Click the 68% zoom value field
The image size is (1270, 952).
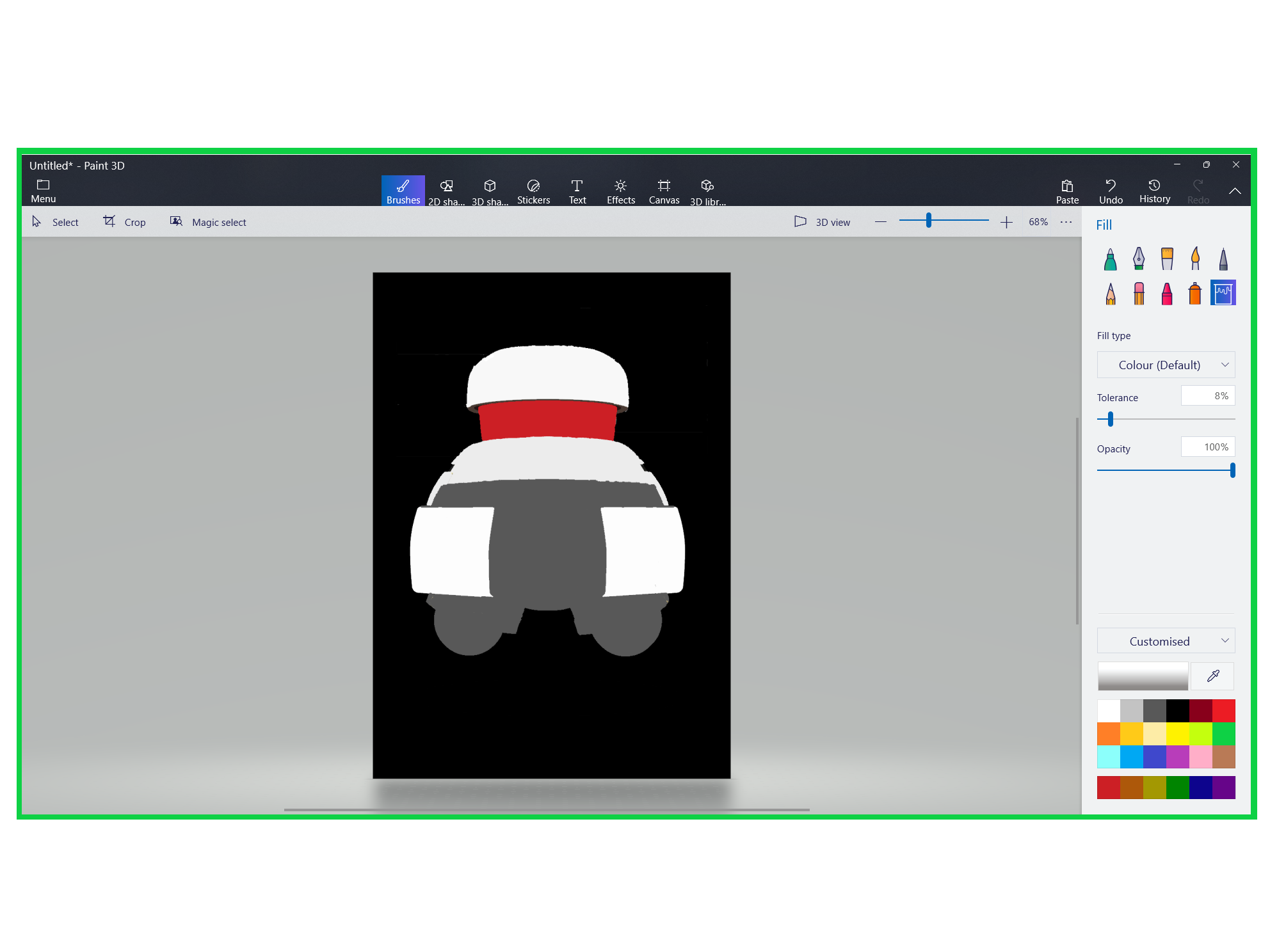[x=1038, y=222]
